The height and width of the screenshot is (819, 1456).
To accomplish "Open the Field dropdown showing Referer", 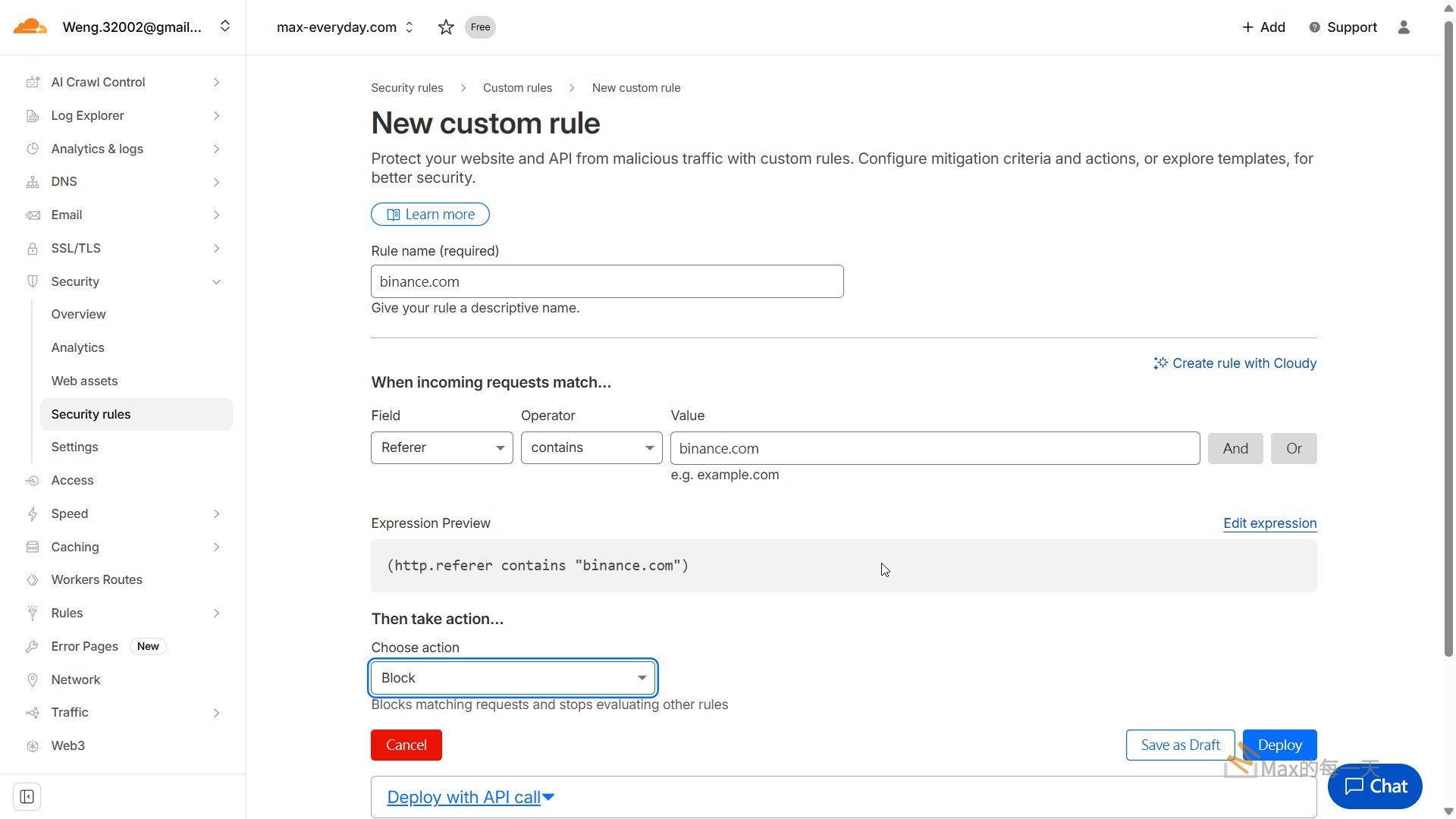I will pyautogui.click(x=441, y=447).
